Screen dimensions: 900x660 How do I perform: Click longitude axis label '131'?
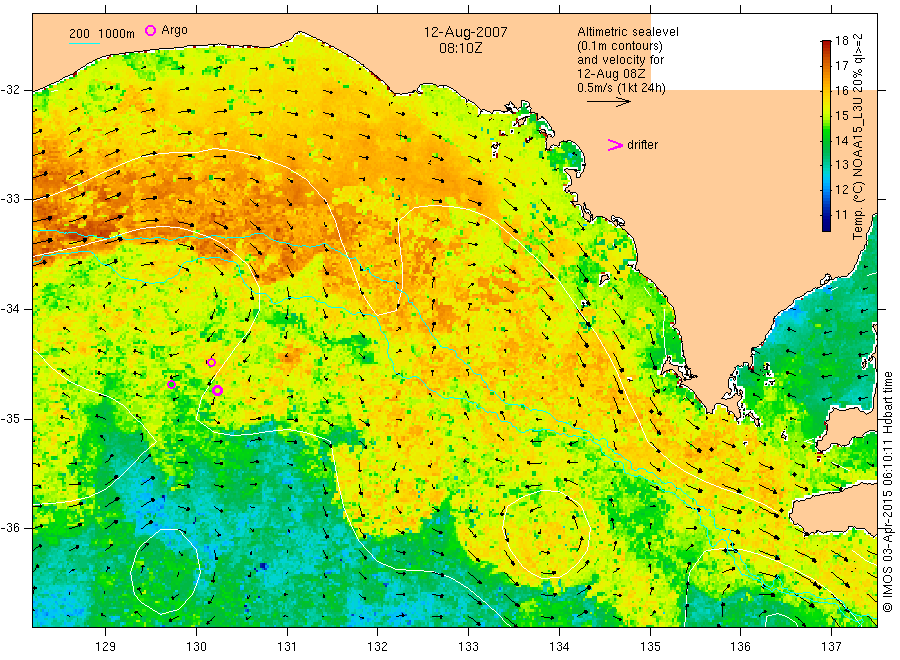coord(287,647)
